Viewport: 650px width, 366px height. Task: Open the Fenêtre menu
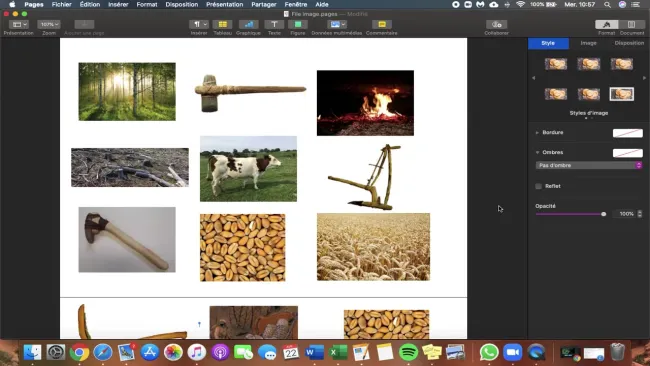(296, 5)
